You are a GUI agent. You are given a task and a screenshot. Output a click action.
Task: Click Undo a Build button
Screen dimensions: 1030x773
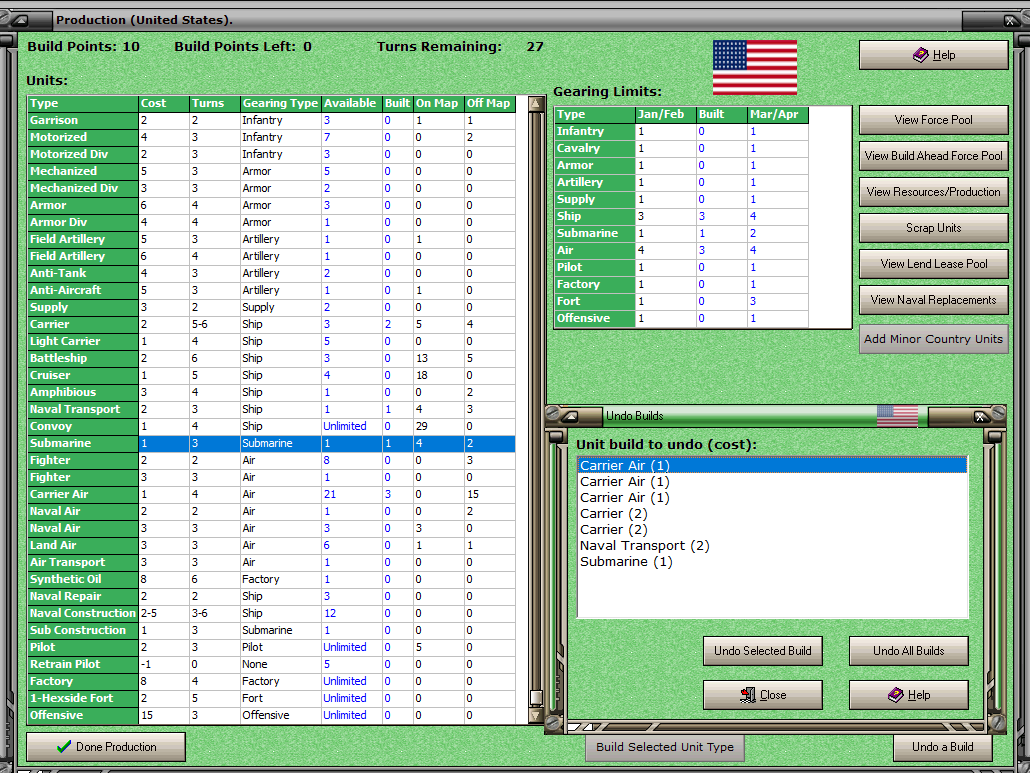(943, 747)
